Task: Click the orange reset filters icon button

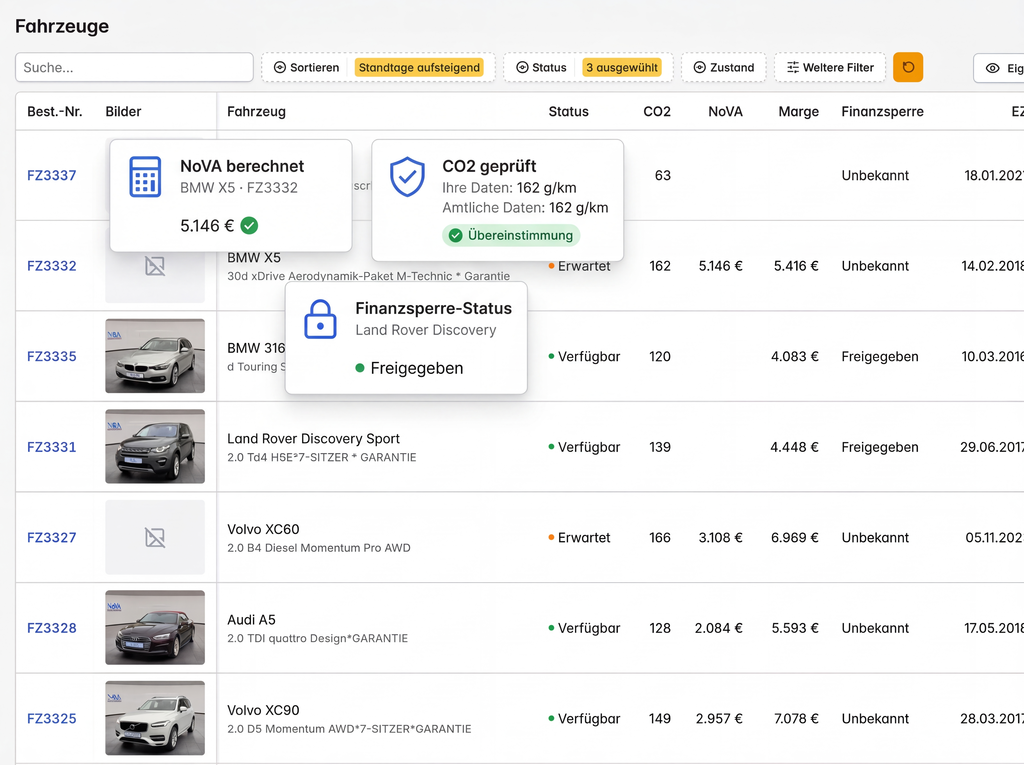Action: click(908, 67)
